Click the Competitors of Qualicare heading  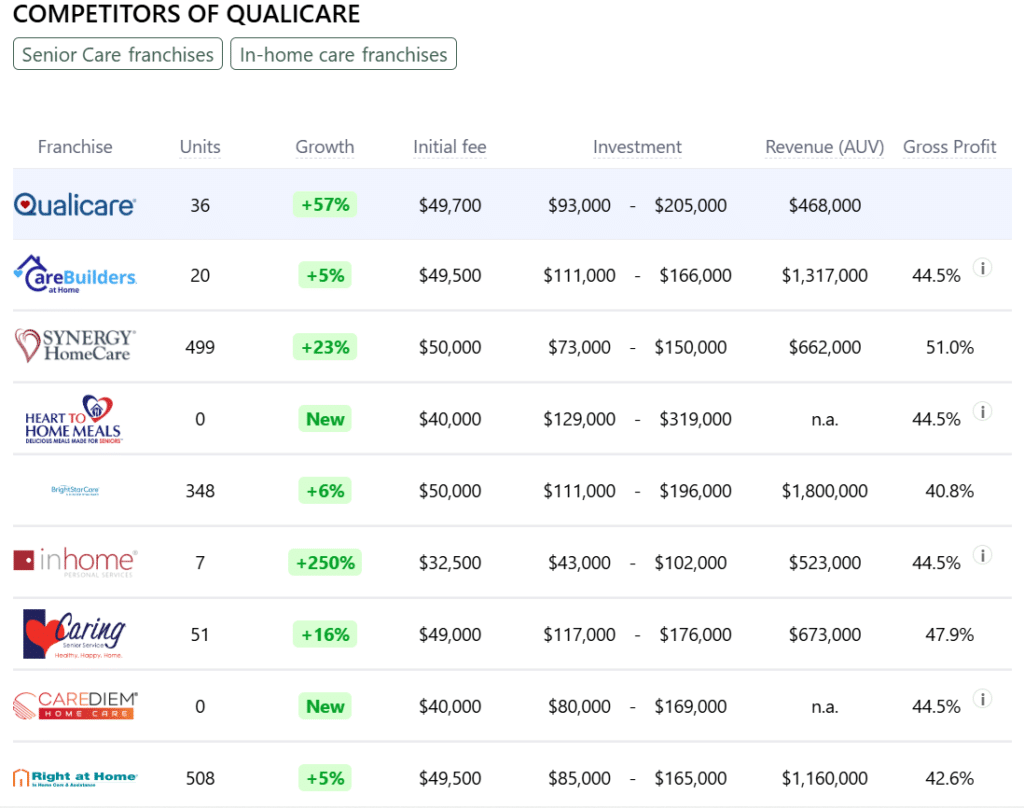(186, 14)
